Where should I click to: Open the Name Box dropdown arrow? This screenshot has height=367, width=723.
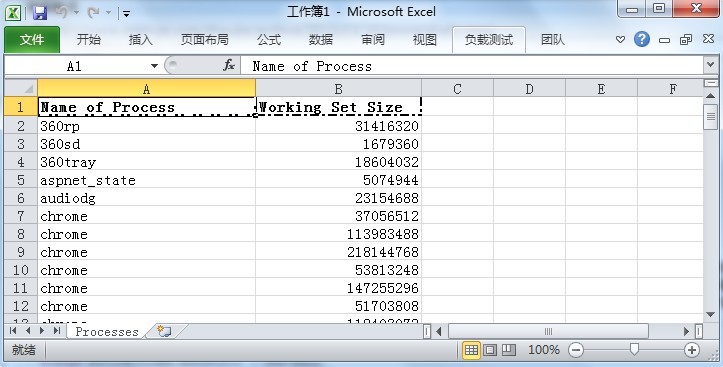click(154, 66)
